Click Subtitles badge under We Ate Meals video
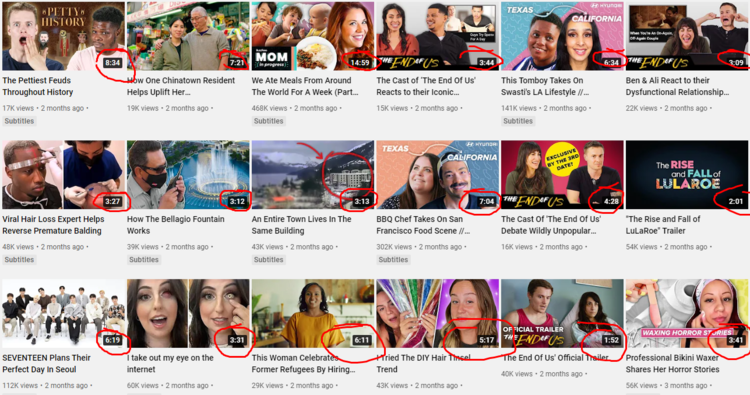 point(268,121)
